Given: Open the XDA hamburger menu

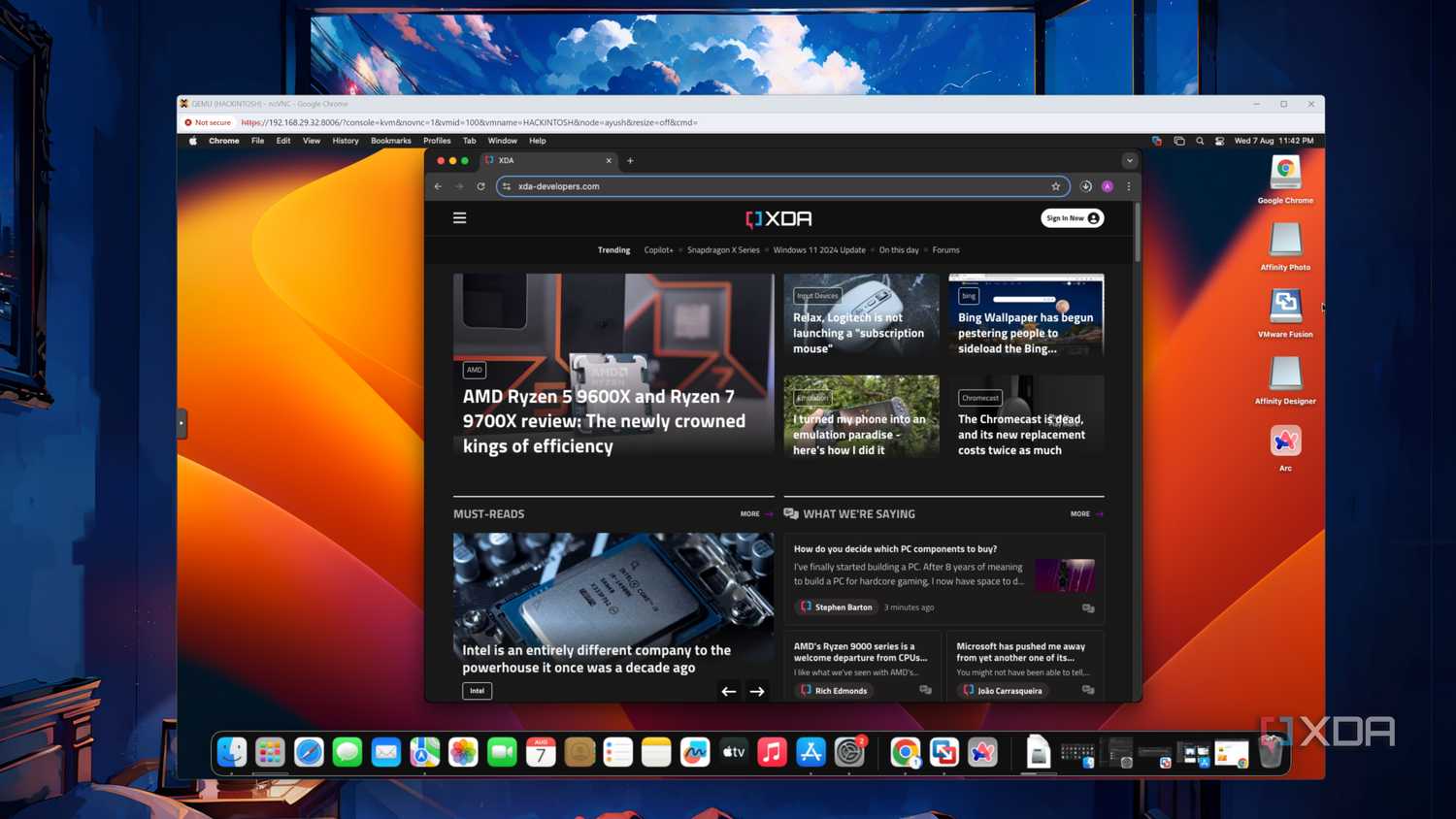Looking at the screenshot, I should [460, 218].
